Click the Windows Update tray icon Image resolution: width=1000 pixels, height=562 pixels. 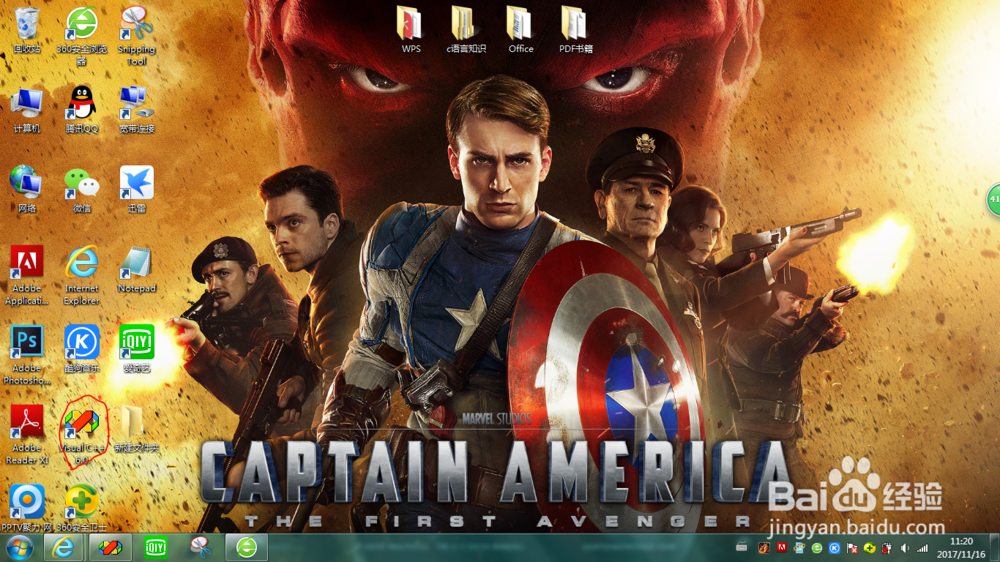pos(799,548)
